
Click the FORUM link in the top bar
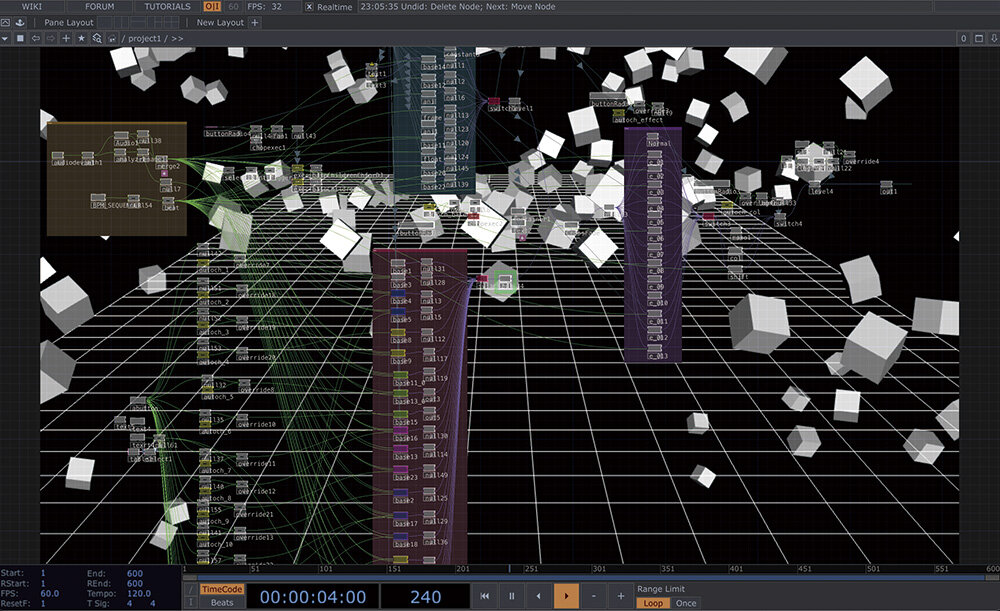click(99, 6)
